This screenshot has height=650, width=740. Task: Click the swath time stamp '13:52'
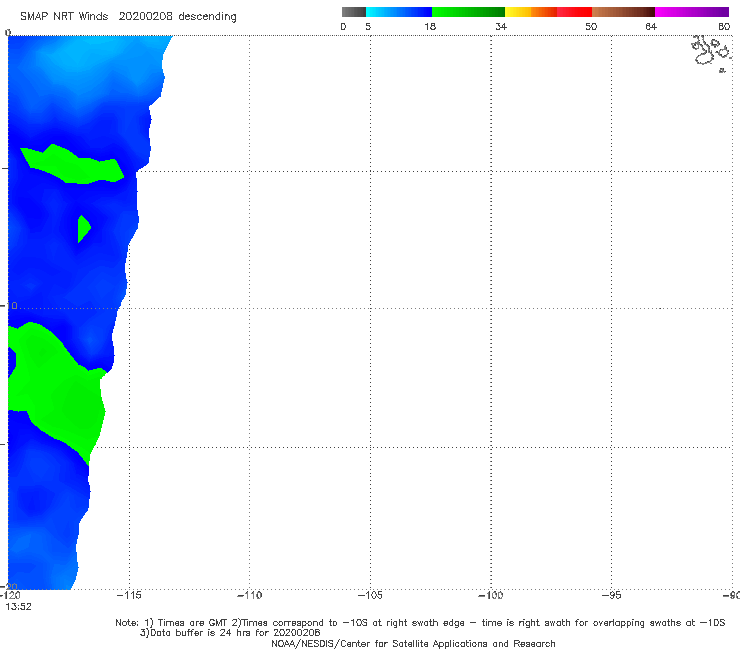point(18,607)
